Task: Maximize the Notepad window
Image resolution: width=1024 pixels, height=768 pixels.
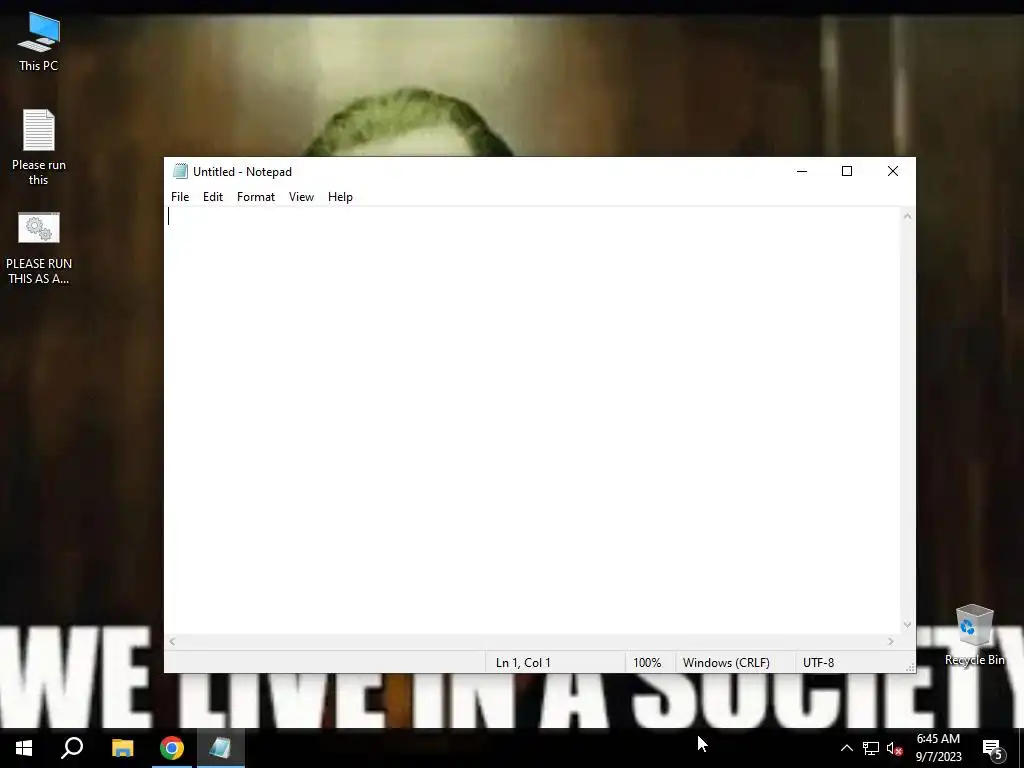Action: tap(847, 171)
